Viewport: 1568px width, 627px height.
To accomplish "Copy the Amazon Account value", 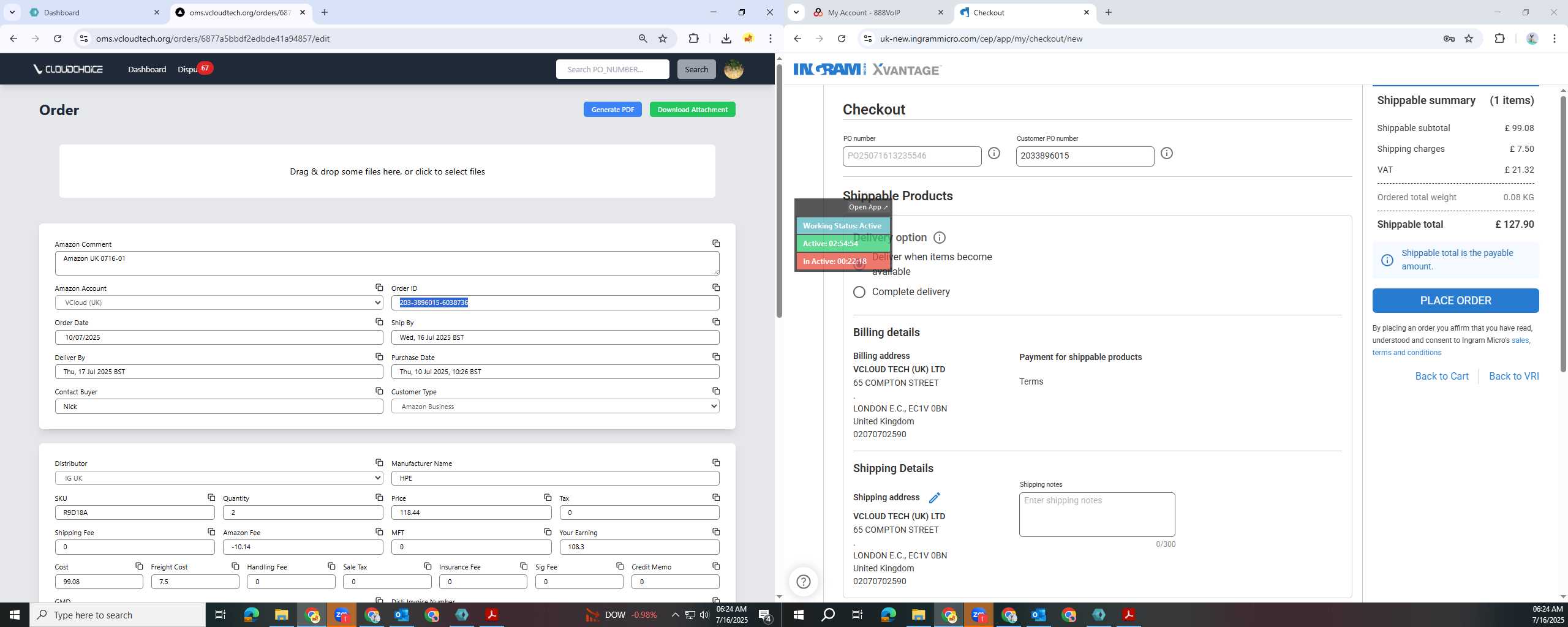I will pos(379,287).
